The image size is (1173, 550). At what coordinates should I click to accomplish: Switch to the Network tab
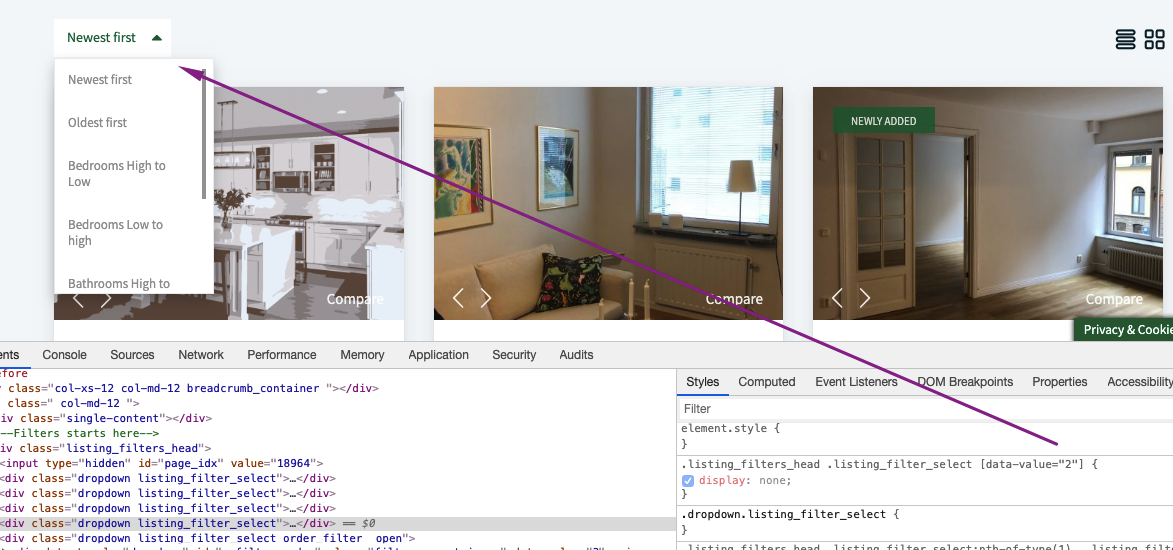(201, 355)
